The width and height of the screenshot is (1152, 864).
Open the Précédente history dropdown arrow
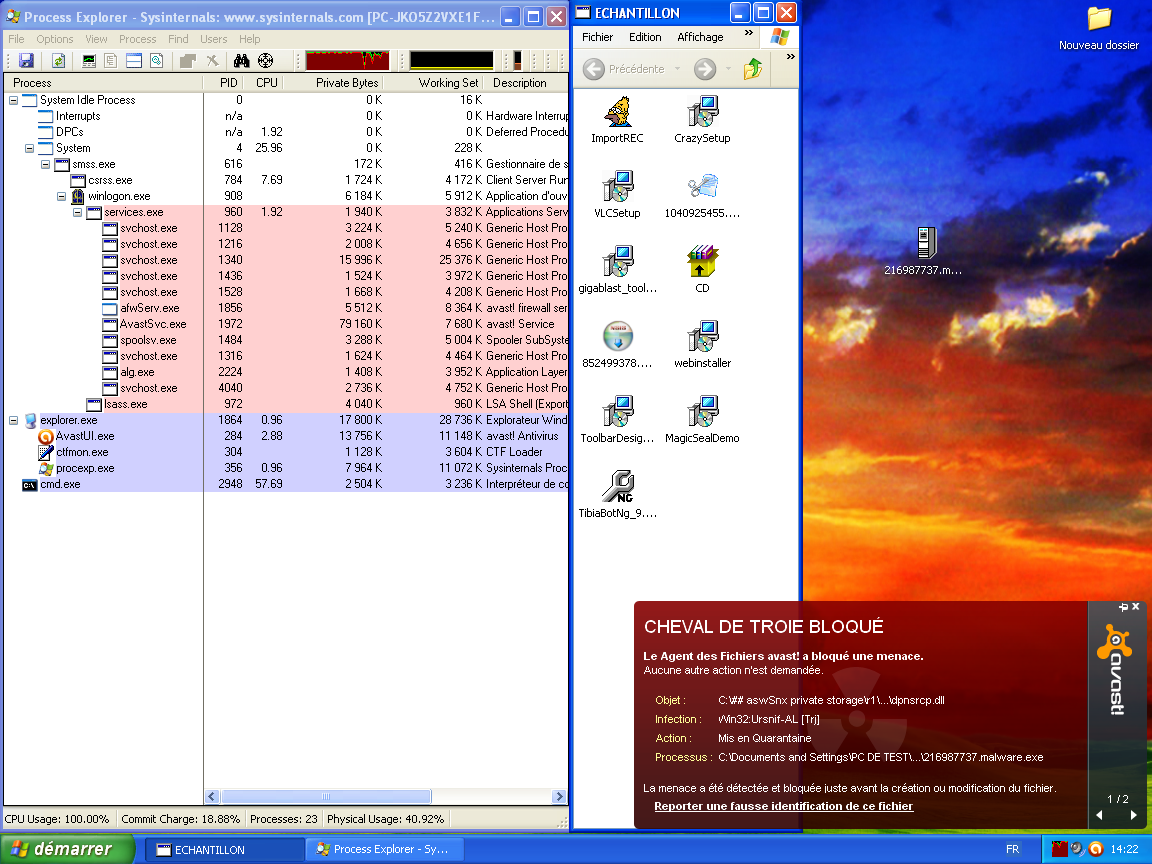tap(677, 69)
